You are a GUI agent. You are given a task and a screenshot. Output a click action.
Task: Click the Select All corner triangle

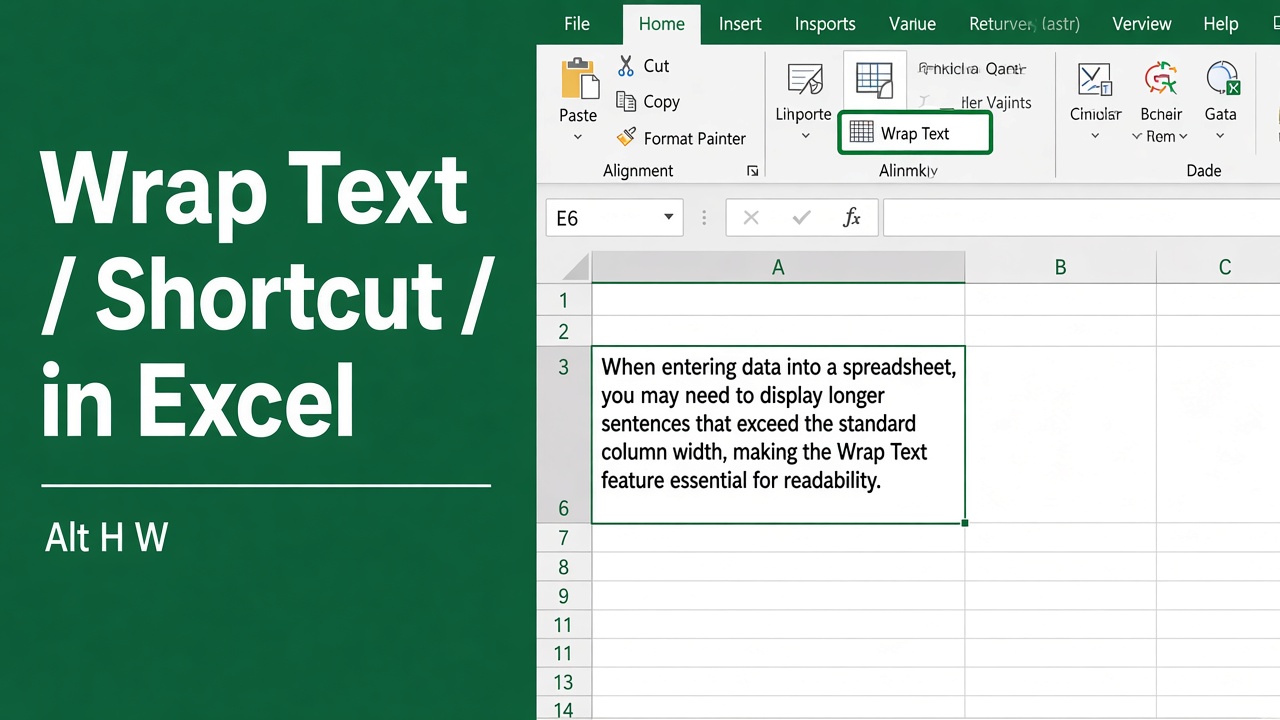coord(574,267)
